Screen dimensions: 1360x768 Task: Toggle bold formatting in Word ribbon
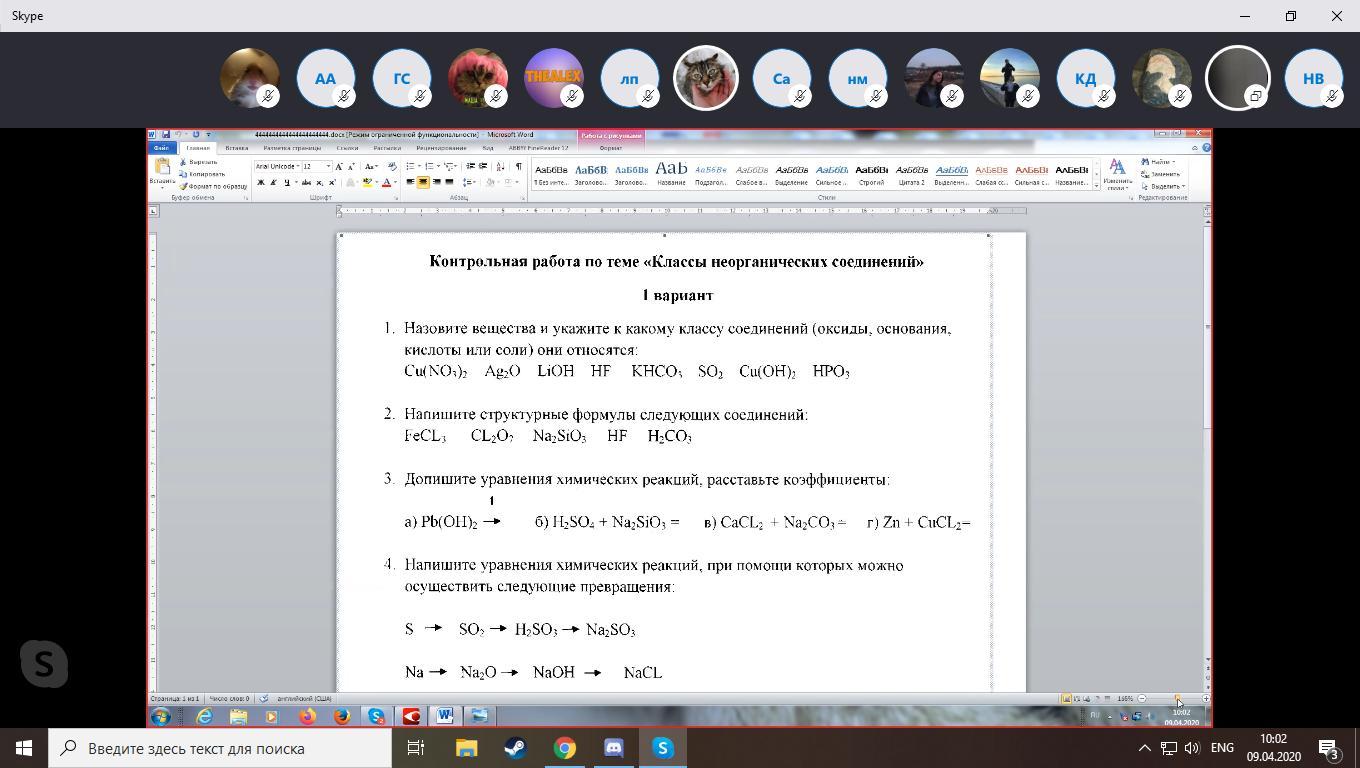tap(261, 182)
